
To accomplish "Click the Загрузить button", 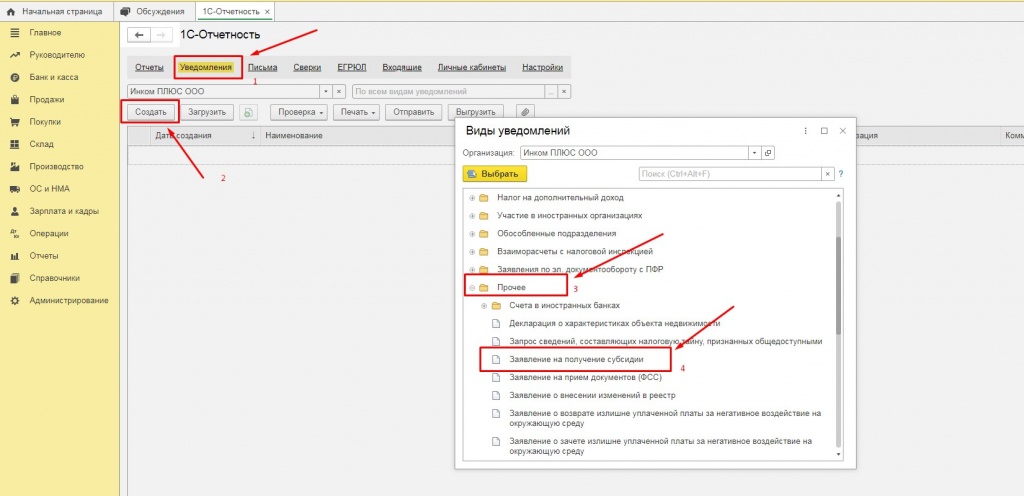I will coord(207,112).
